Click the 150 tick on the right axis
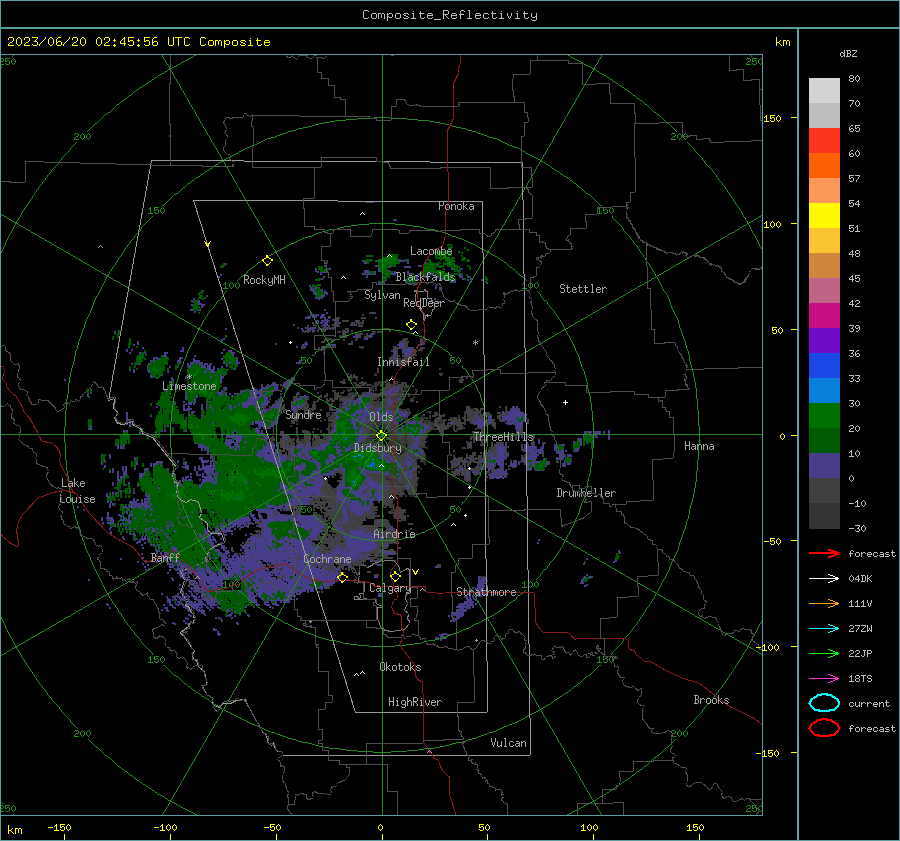Screen dimensions: 900x841 772,118
